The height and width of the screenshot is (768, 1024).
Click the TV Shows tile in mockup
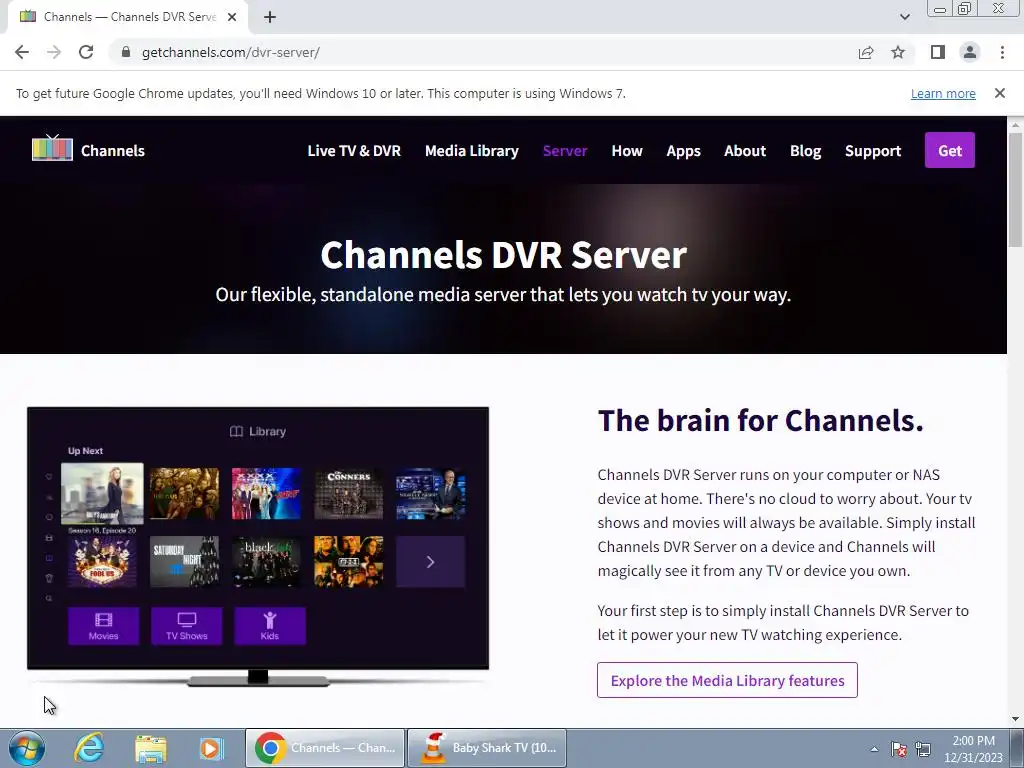[186, 626]
